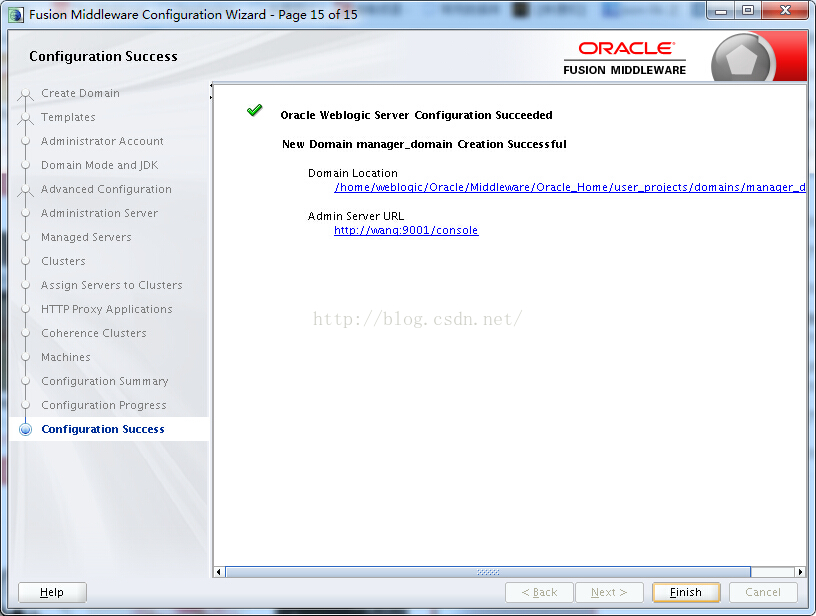
Task: Open the Domain Location path link
Action: point(570,187)
